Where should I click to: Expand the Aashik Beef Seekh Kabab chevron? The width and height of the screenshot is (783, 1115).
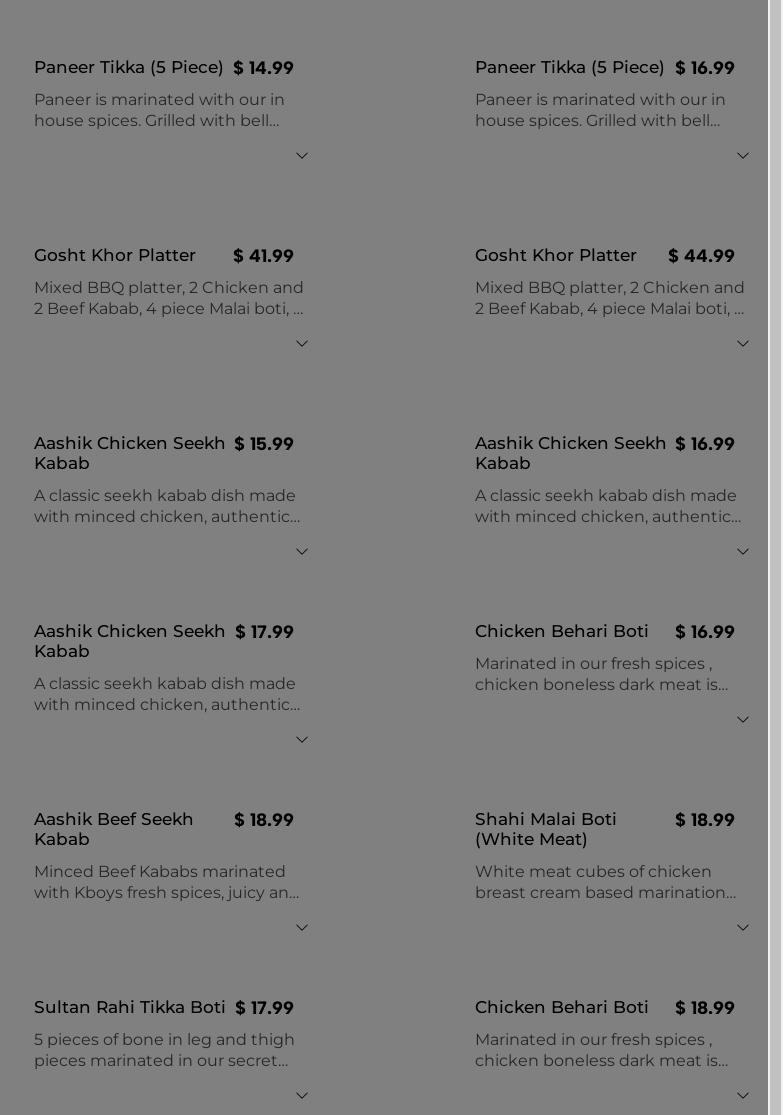[302, 928]
